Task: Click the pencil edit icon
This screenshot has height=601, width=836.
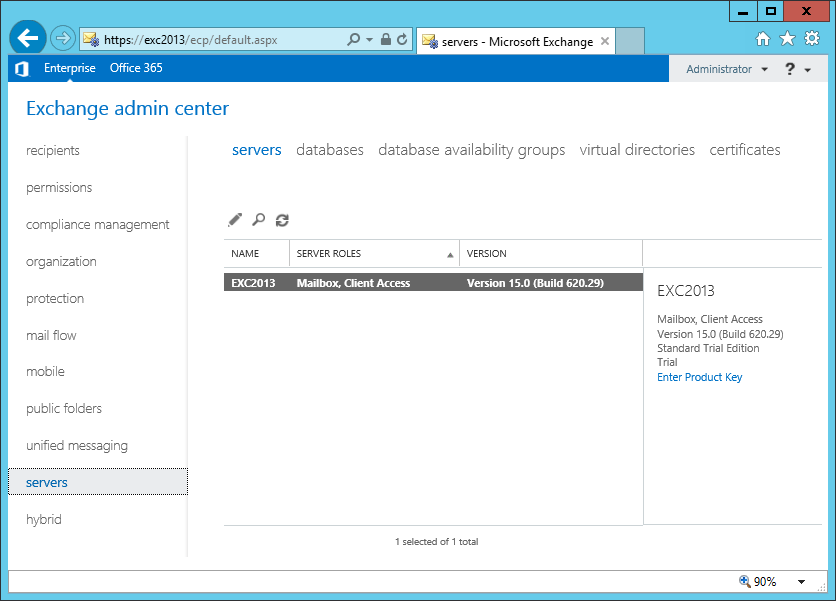Action: tap(235, 220)
